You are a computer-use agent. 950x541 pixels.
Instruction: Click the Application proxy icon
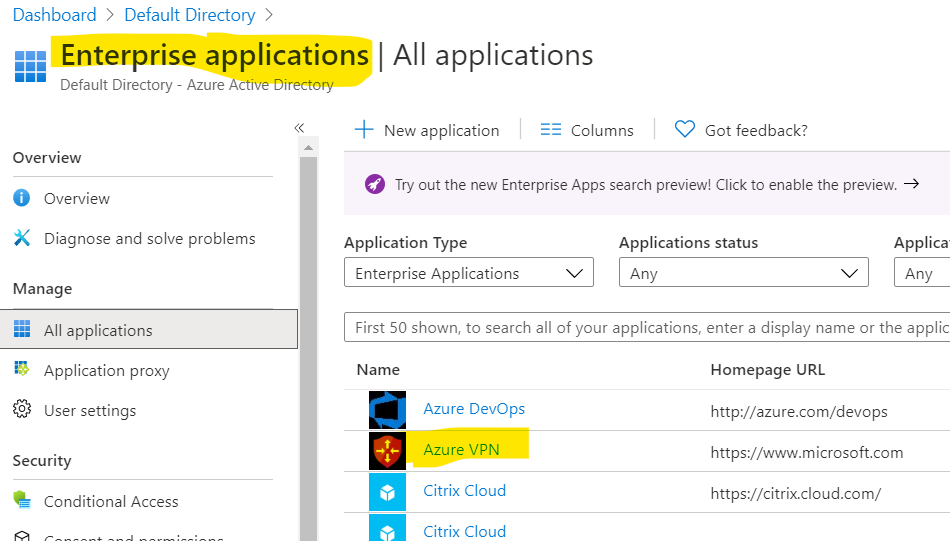[x=22, y=370]
